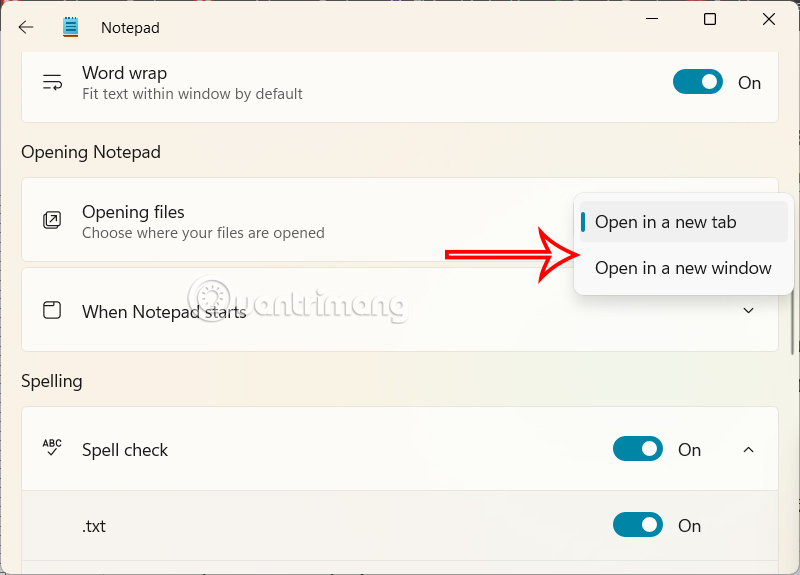800x575 pixels.
Task: Click the Opening files setting title
Action: point(133,212)
